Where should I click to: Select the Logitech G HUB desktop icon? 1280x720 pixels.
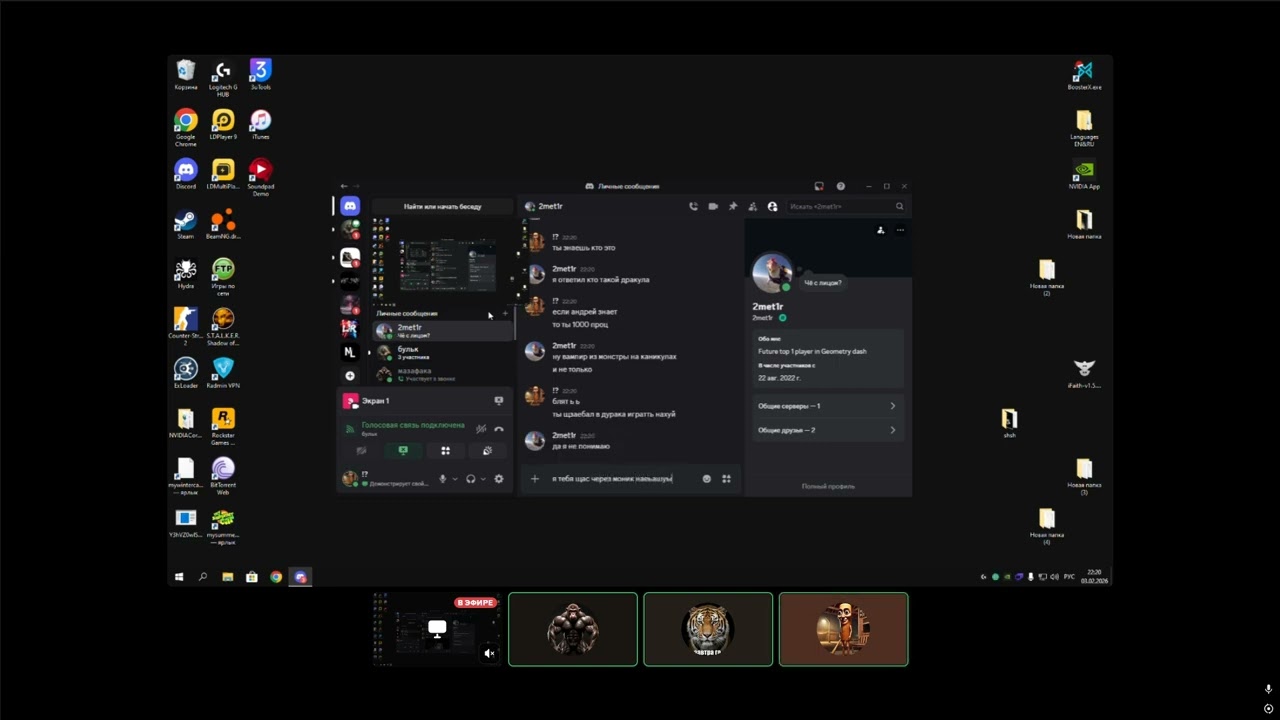pos(223,77)
